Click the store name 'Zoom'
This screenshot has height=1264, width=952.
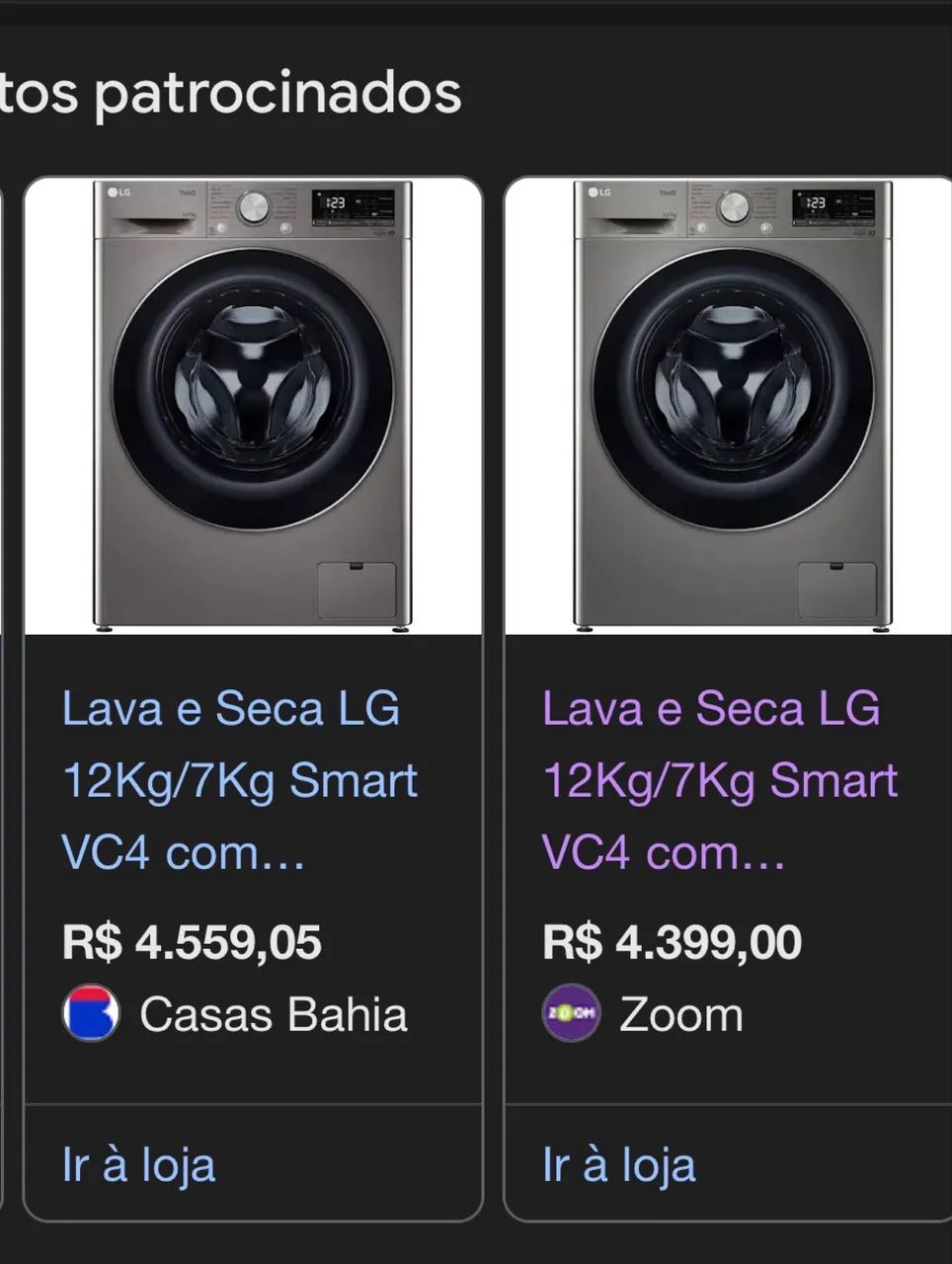681,1012
